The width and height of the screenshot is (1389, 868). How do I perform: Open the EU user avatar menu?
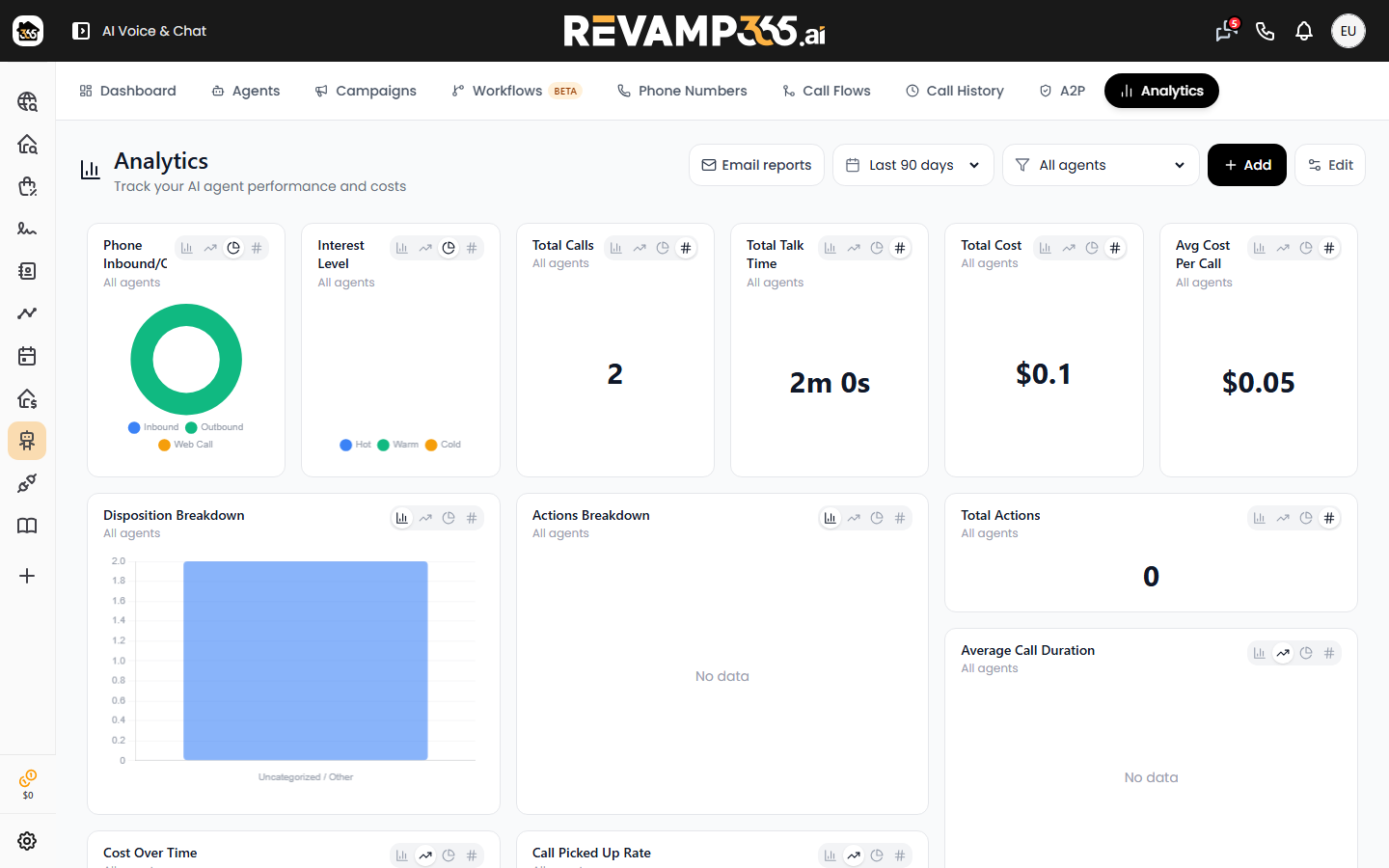pyautogui.click(x=1348, y=31)
